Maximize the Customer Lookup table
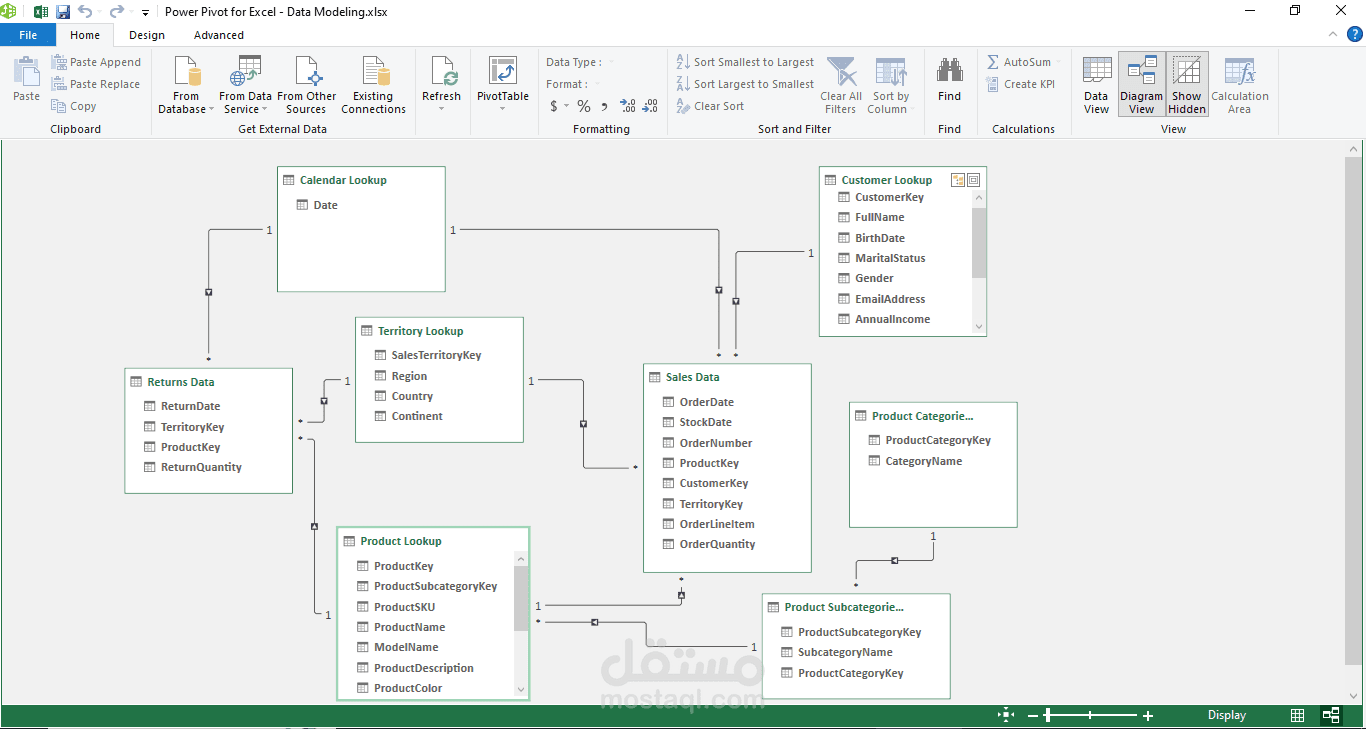The height and width of the screenshot is (729, 1366). [x=974, y=180]
